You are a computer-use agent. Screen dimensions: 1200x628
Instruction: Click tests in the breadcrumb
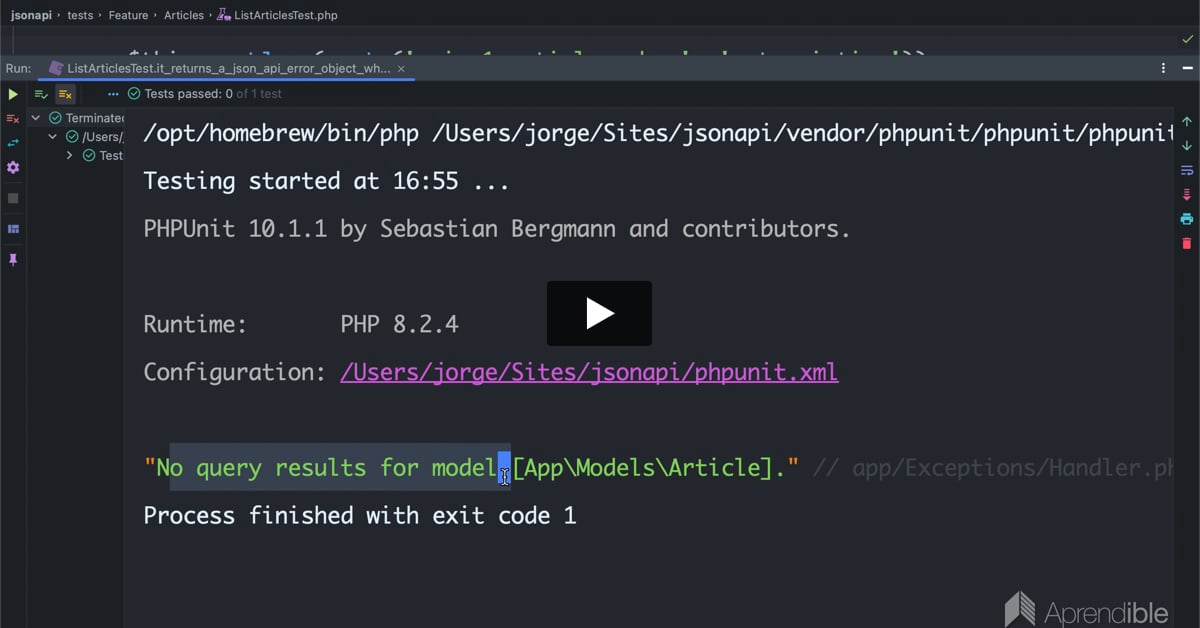81,15
